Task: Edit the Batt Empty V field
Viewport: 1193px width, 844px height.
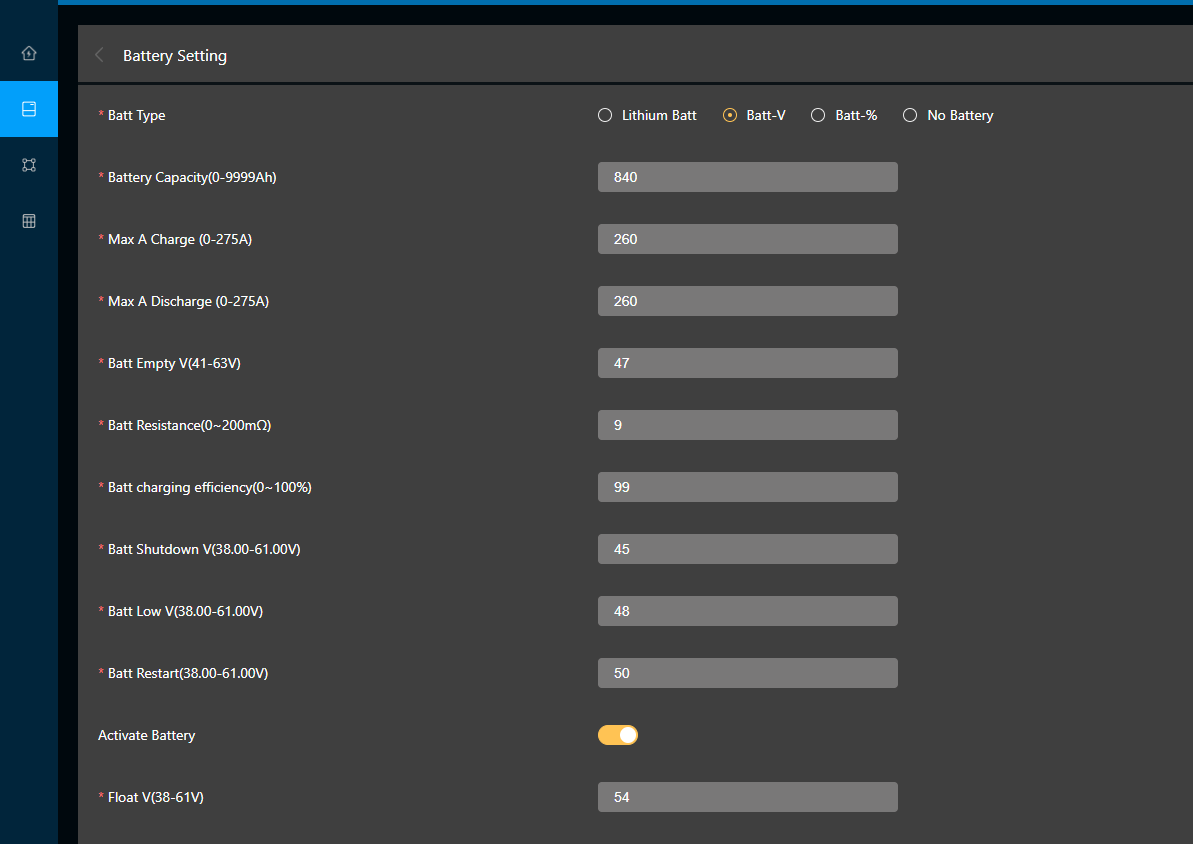Action: [748, 363]
